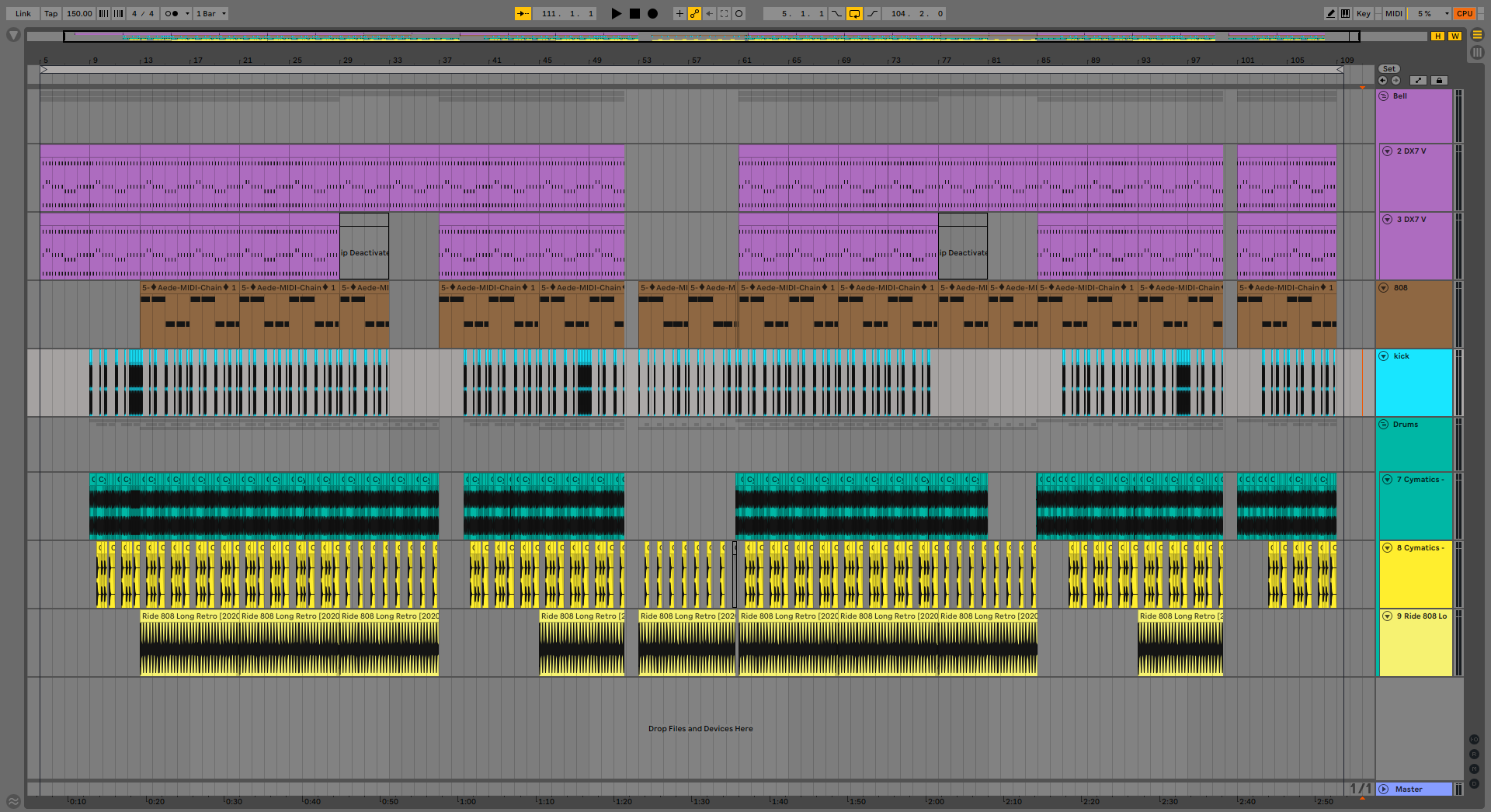This screenshot has width=1491, height=812.
Task: Toggle Optimize Arrangement Height H button
Action: (1438, 36)
